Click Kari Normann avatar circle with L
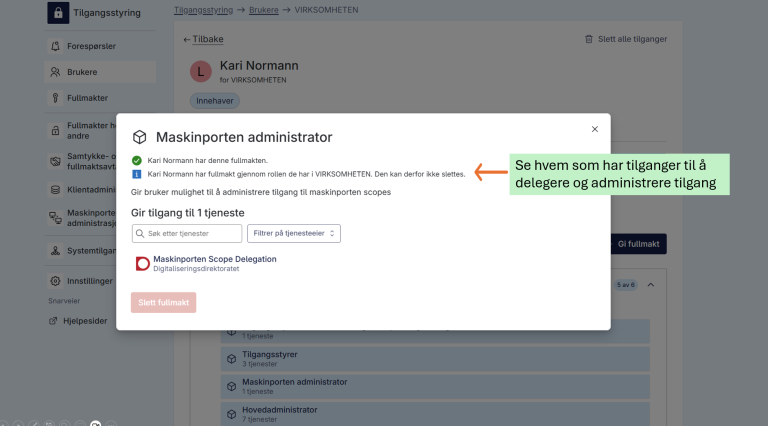The image size is (768, 426). 201,72
